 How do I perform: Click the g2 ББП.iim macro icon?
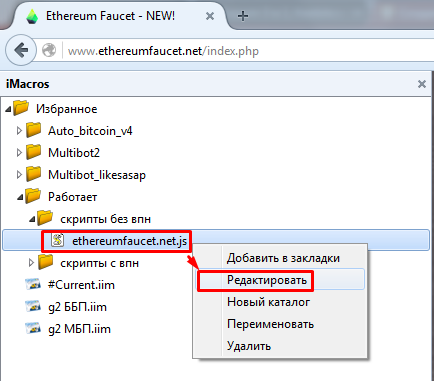pyautogui.click(x=33, y=306)
